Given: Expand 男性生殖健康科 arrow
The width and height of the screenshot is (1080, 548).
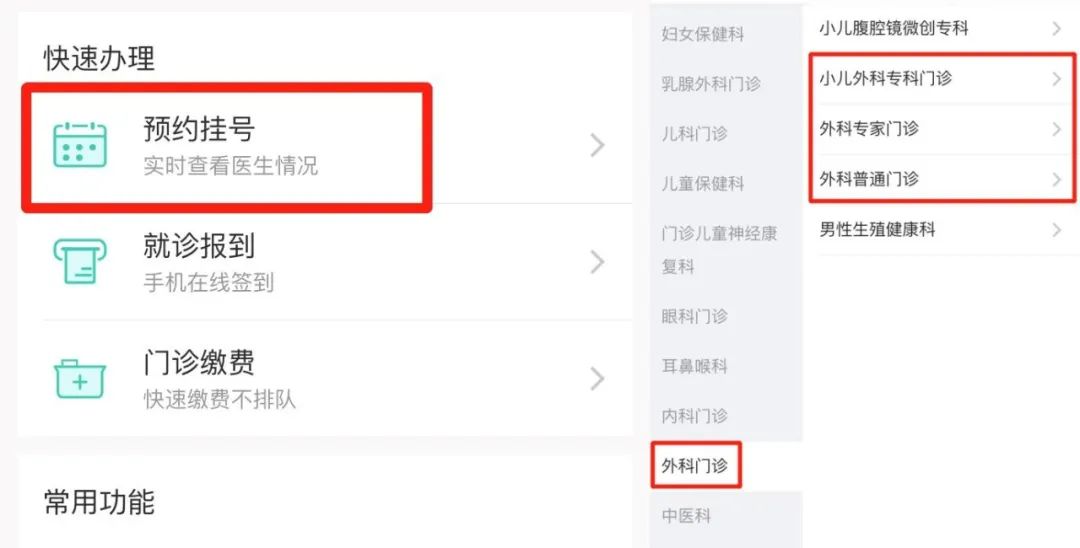Looking at the screenshot, I should tap(1057, 229).
